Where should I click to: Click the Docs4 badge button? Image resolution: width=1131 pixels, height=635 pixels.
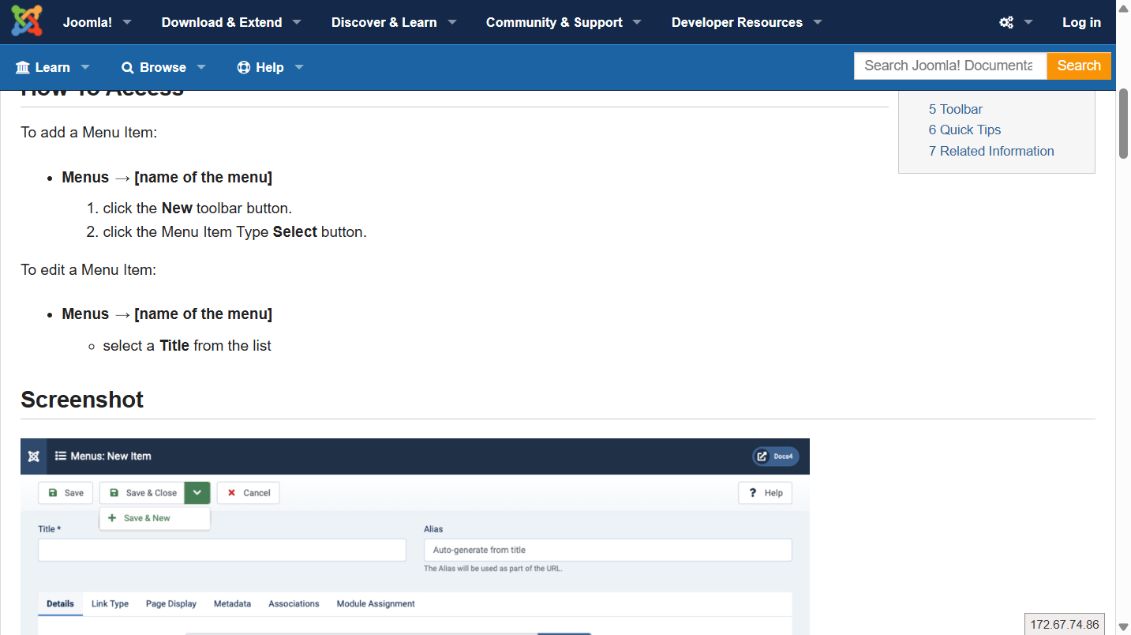775,456
